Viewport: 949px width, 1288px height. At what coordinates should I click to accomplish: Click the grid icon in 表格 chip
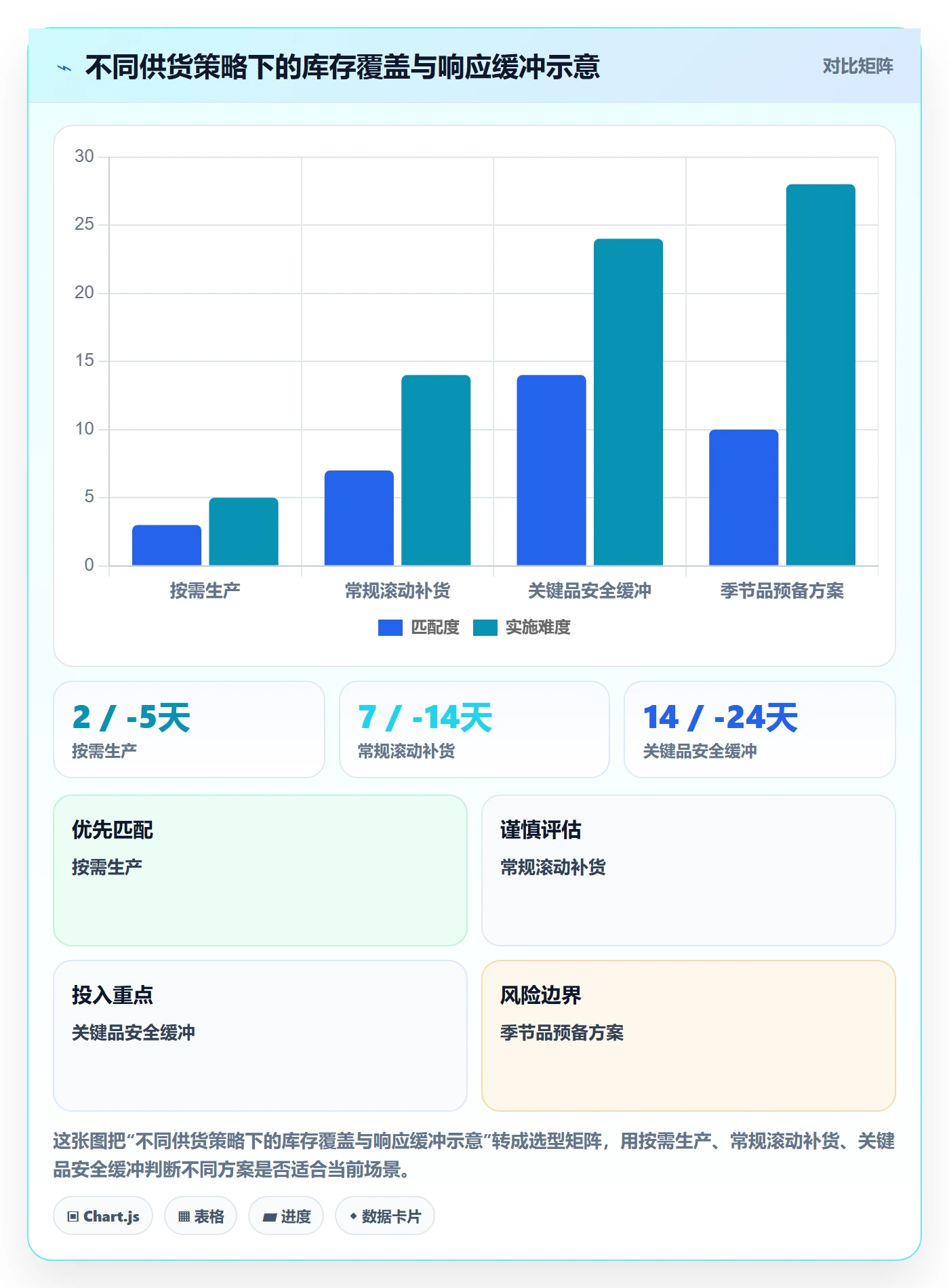tap(184, 1217)
